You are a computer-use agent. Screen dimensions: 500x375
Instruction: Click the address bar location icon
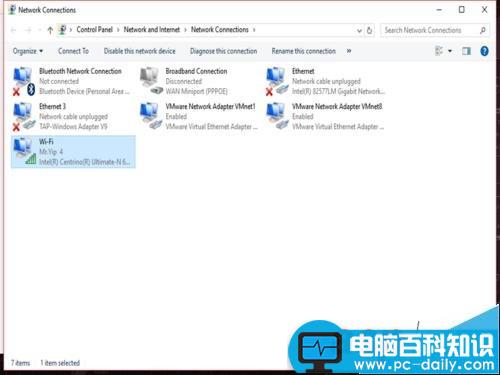(x=62, y=30)
